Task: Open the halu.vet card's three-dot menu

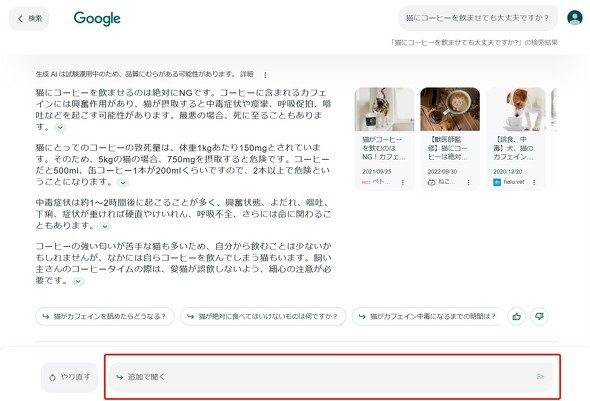Action: [534, 182]
